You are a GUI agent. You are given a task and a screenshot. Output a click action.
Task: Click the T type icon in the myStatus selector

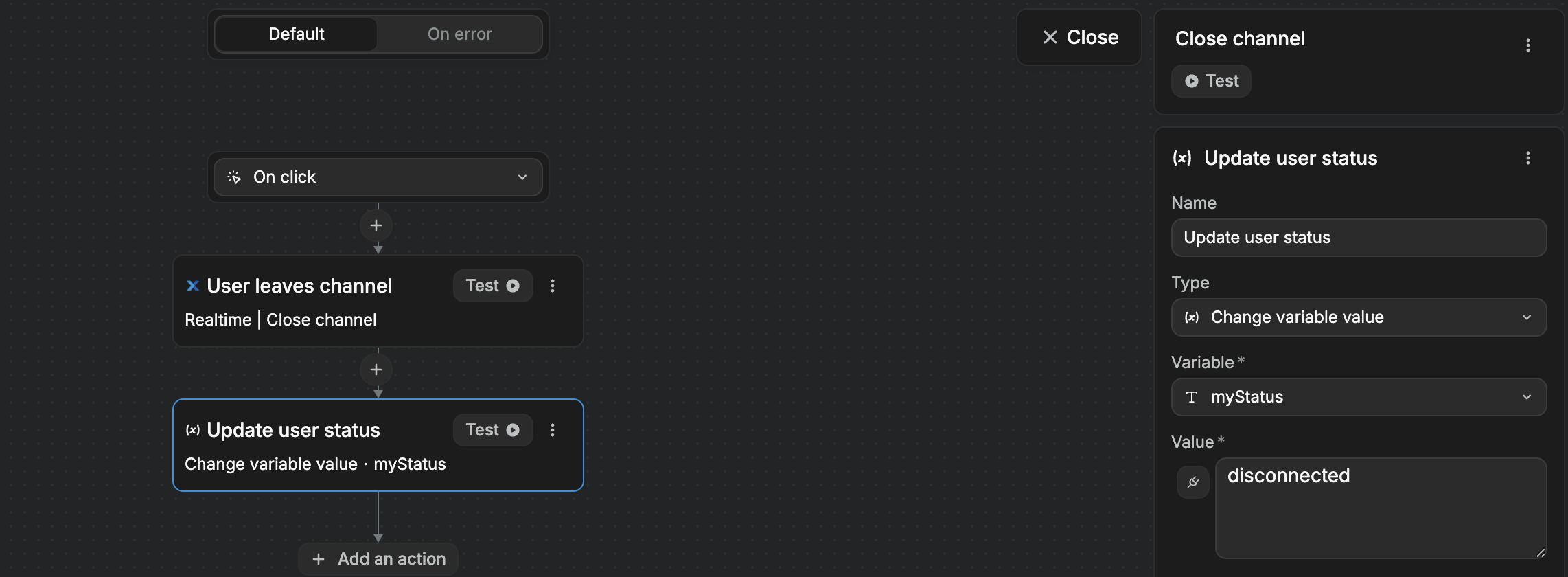(1192, 397)
